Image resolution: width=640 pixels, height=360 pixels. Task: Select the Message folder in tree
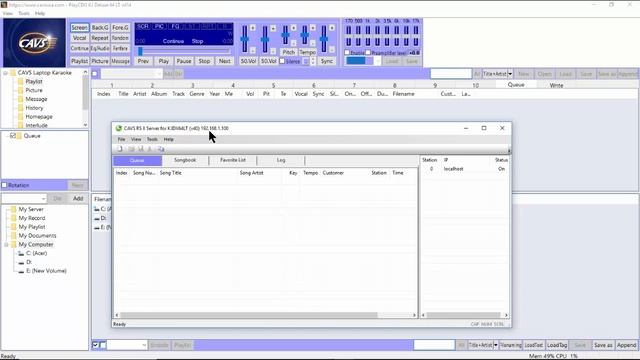(36, 99)
